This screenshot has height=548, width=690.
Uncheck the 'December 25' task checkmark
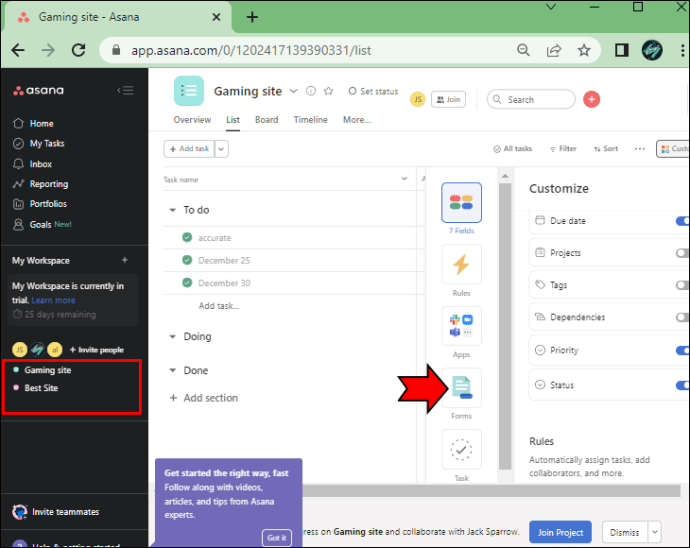tap(187, 260)
